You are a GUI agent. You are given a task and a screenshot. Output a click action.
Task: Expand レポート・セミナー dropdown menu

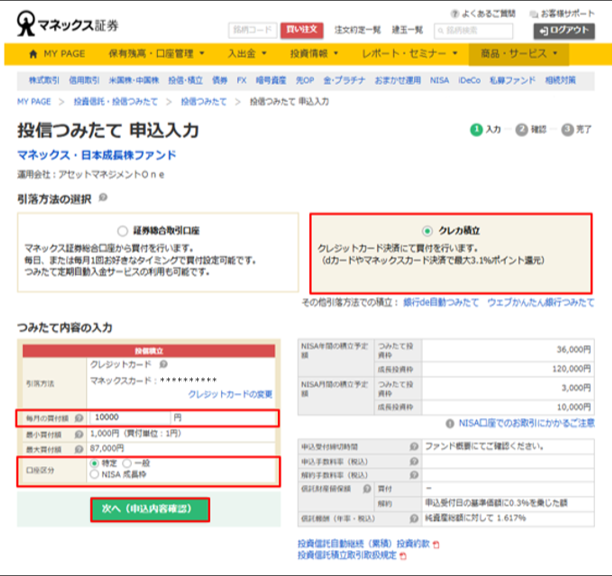tap(409, 54)
